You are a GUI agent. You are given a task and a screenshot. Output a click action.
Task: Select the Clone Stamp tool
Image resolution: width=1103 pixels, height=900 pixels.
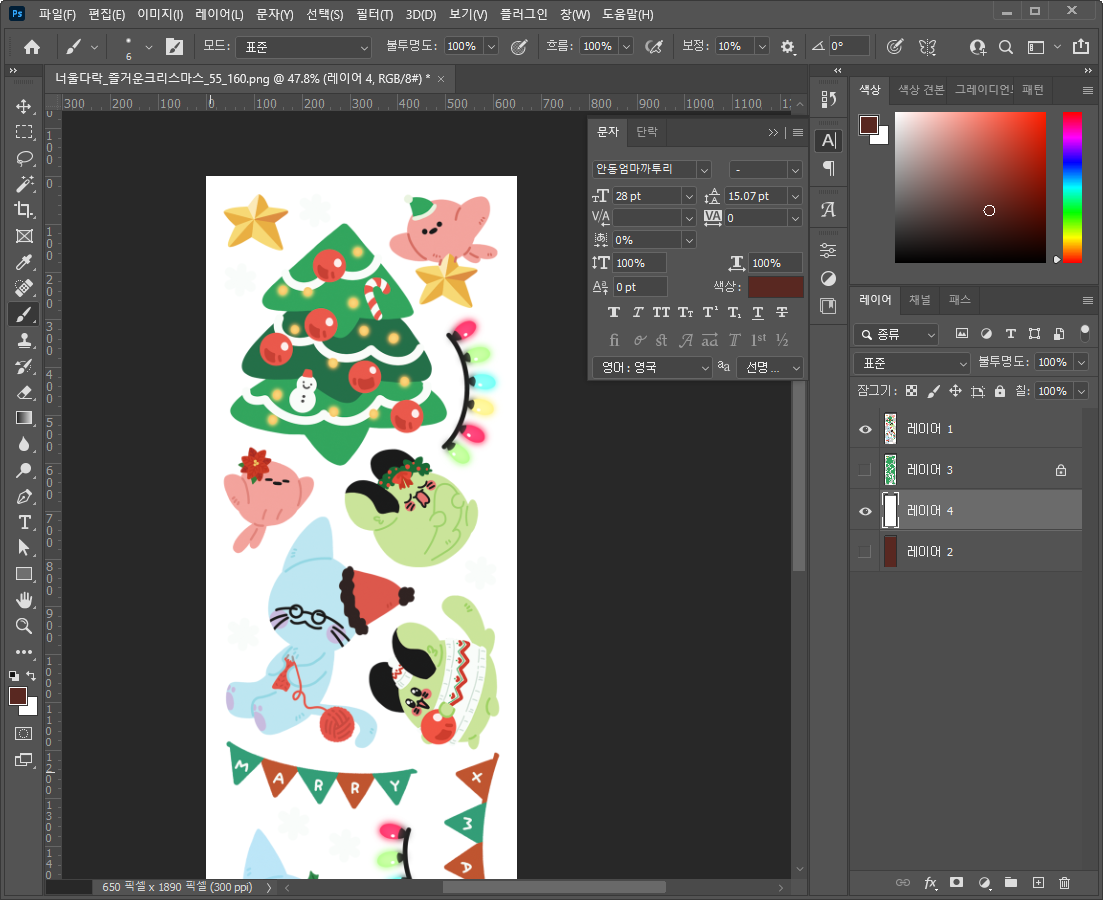point(24,340)
